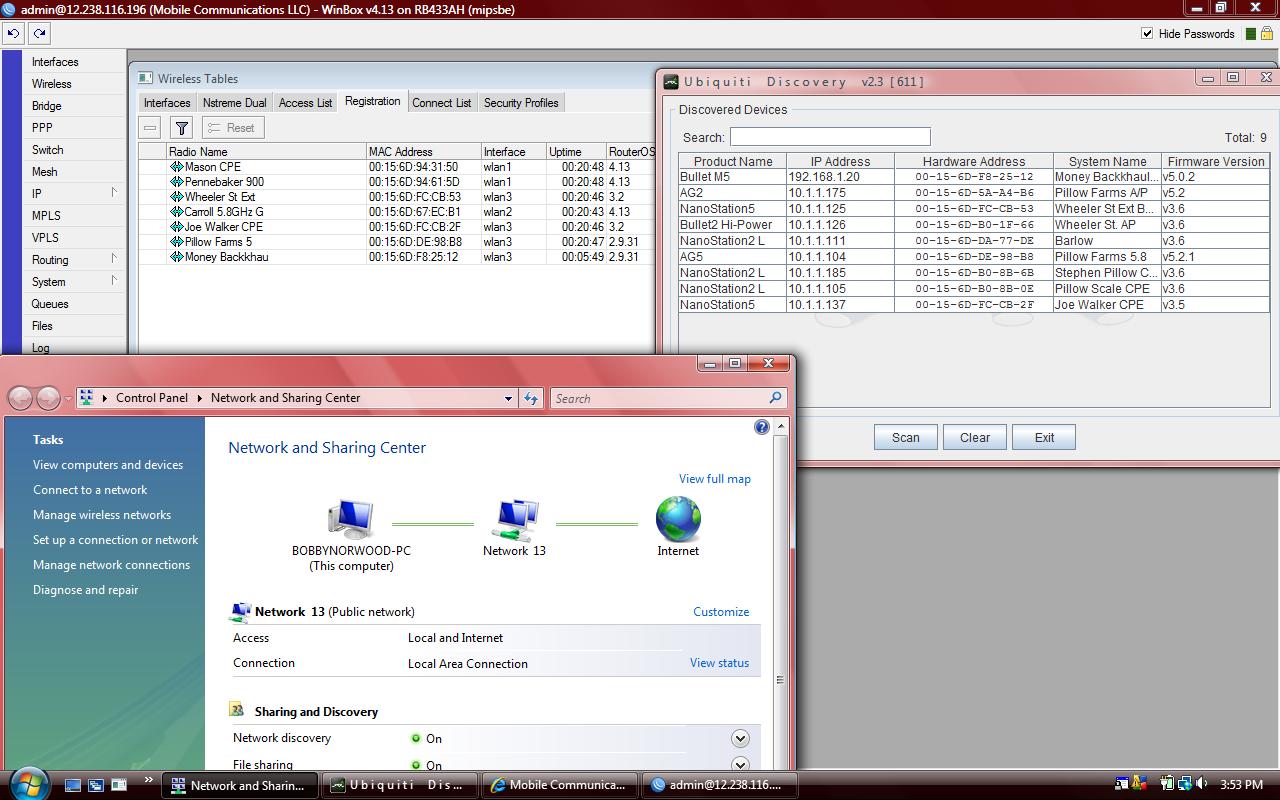
Task: Click the BOBBYNORWOOD-PC computer icon
Action: 350,520
